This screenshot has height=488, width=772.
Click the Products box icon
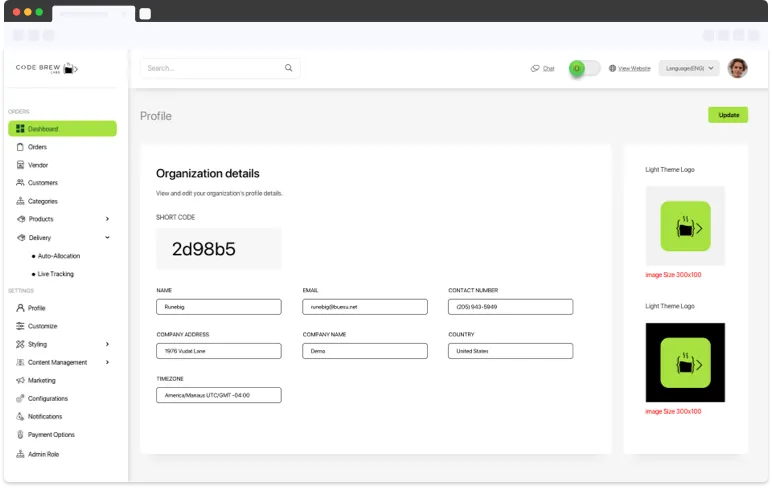[21, 219]
